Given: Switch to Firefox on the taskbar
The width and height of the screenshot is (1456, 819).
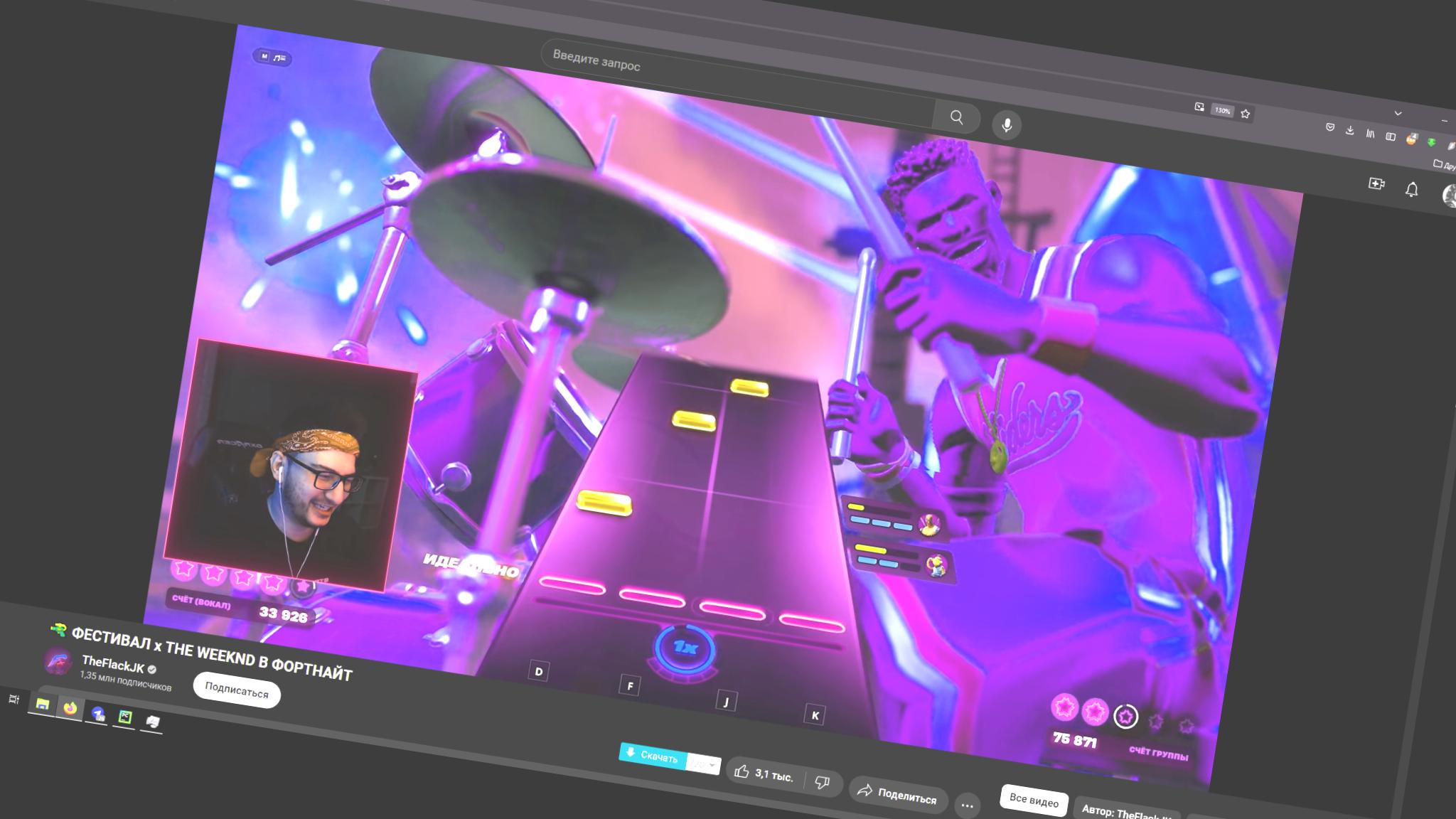Looking at the screenshot, I should [x=70, y=708].
